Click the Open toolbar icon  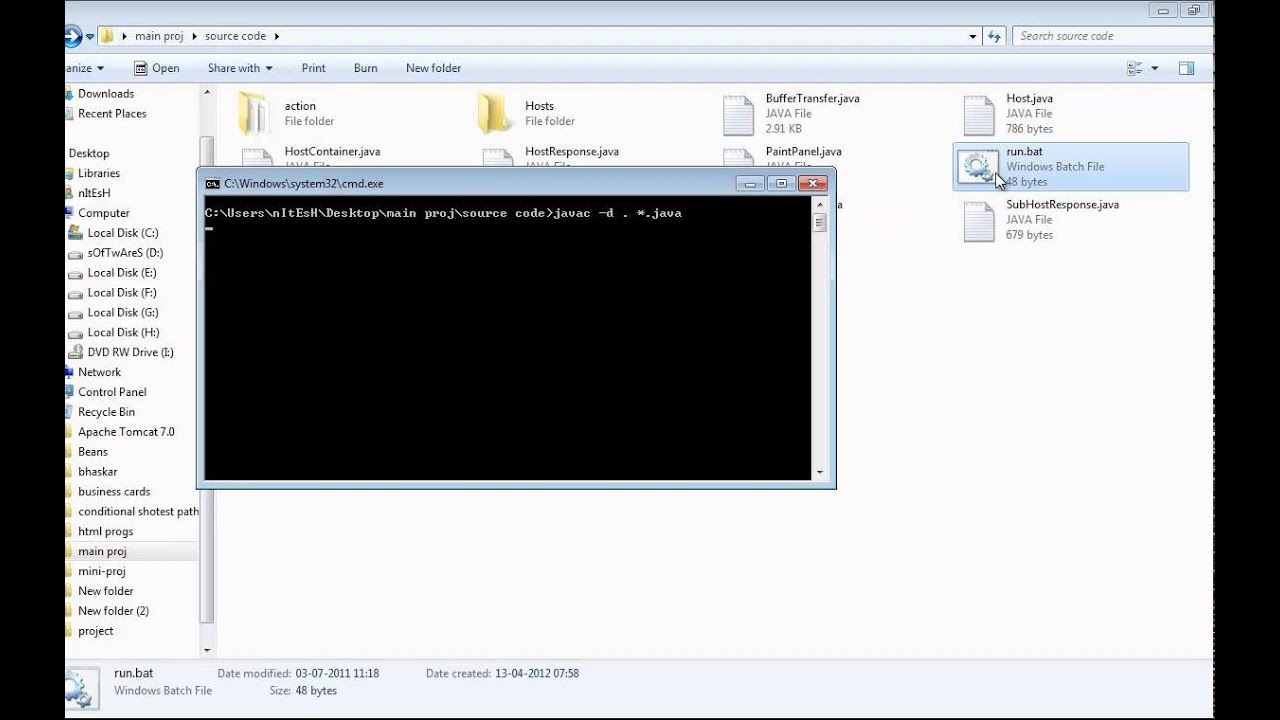[141, 68]
